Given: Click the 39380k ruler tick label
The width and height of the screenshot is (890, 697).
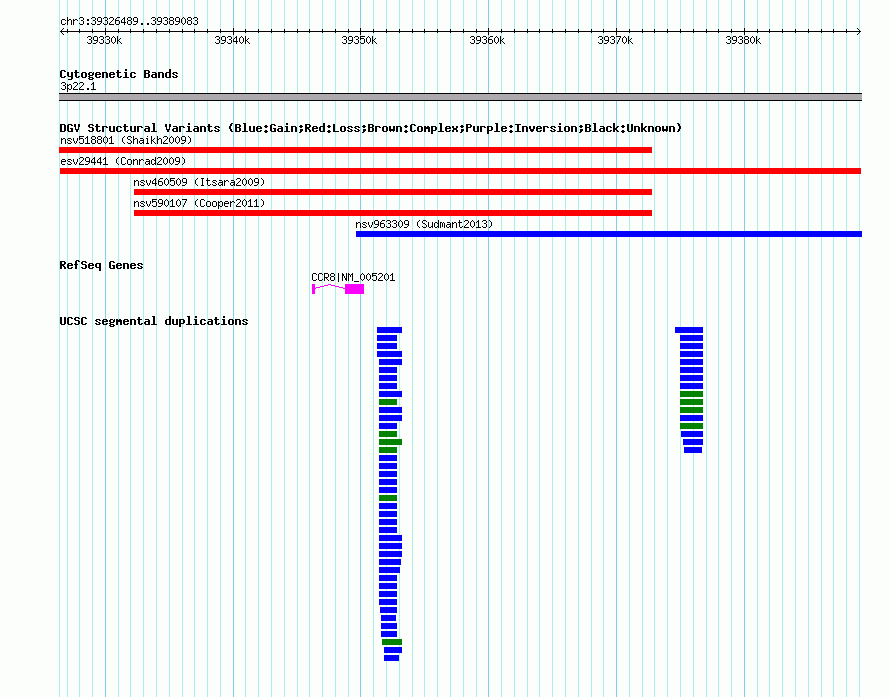Looking at the screenshot, I should click(x=743, y=40).
